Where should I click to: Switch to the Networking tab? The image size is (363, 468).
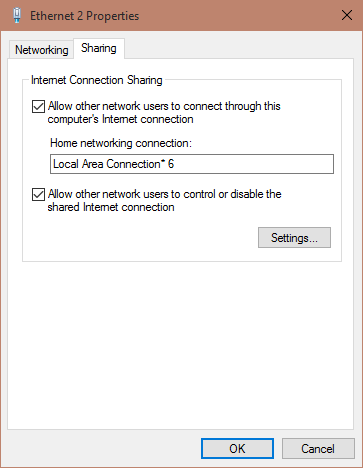(x=41, y=50)
